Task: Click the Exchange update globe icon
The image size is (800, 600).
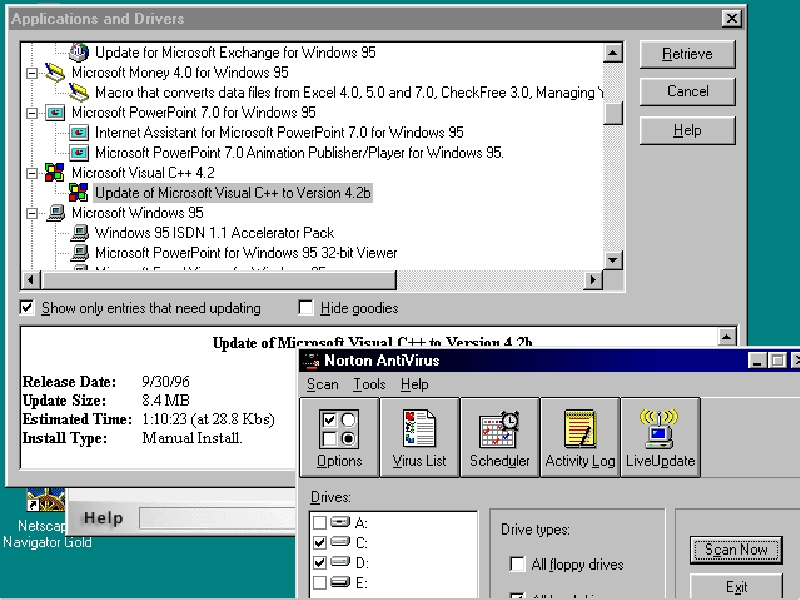Action: pyautogui.click(x=79, y=52)
